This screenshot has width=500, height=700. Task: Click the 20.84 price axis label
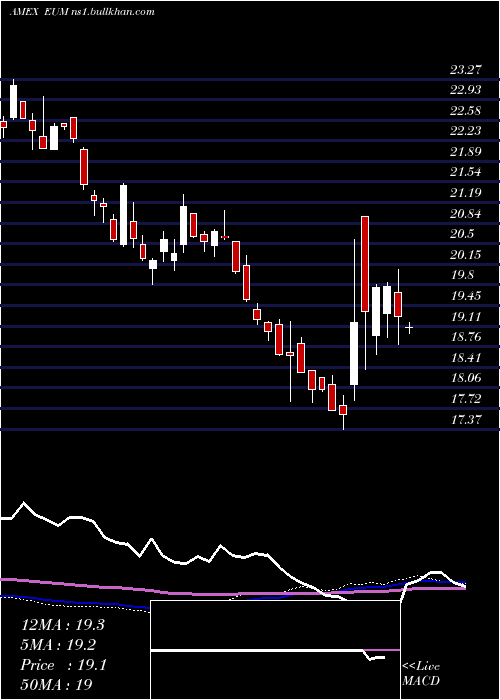click(x=466, y=214)
